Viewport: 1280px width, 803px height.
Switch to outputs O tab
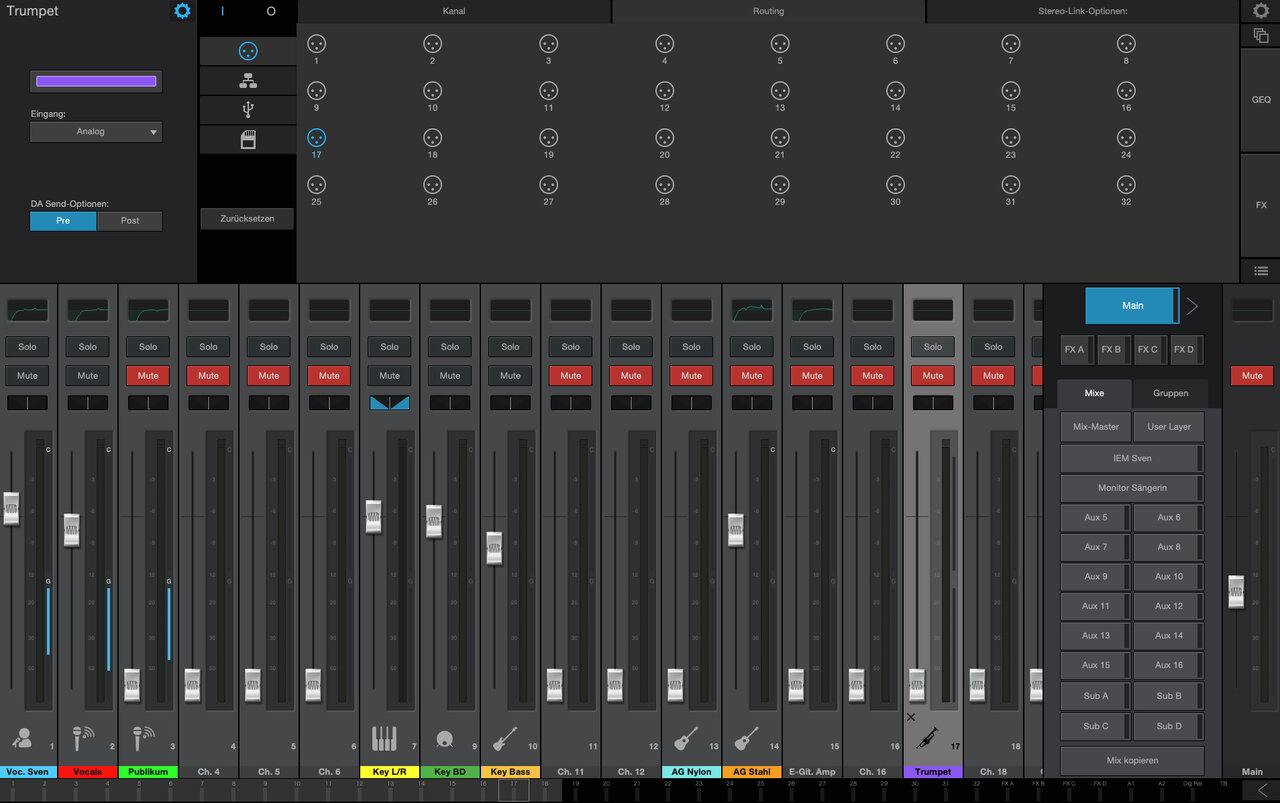click(271, 11)
